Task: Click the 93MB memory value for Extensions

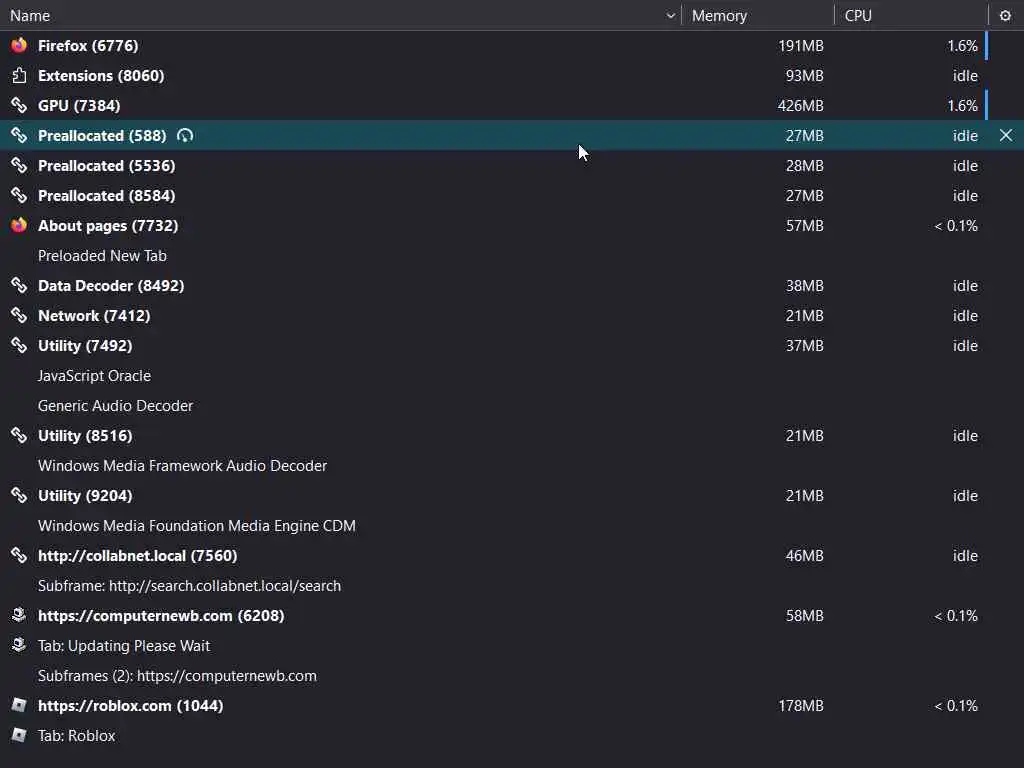Action: (x=805, y=75)
